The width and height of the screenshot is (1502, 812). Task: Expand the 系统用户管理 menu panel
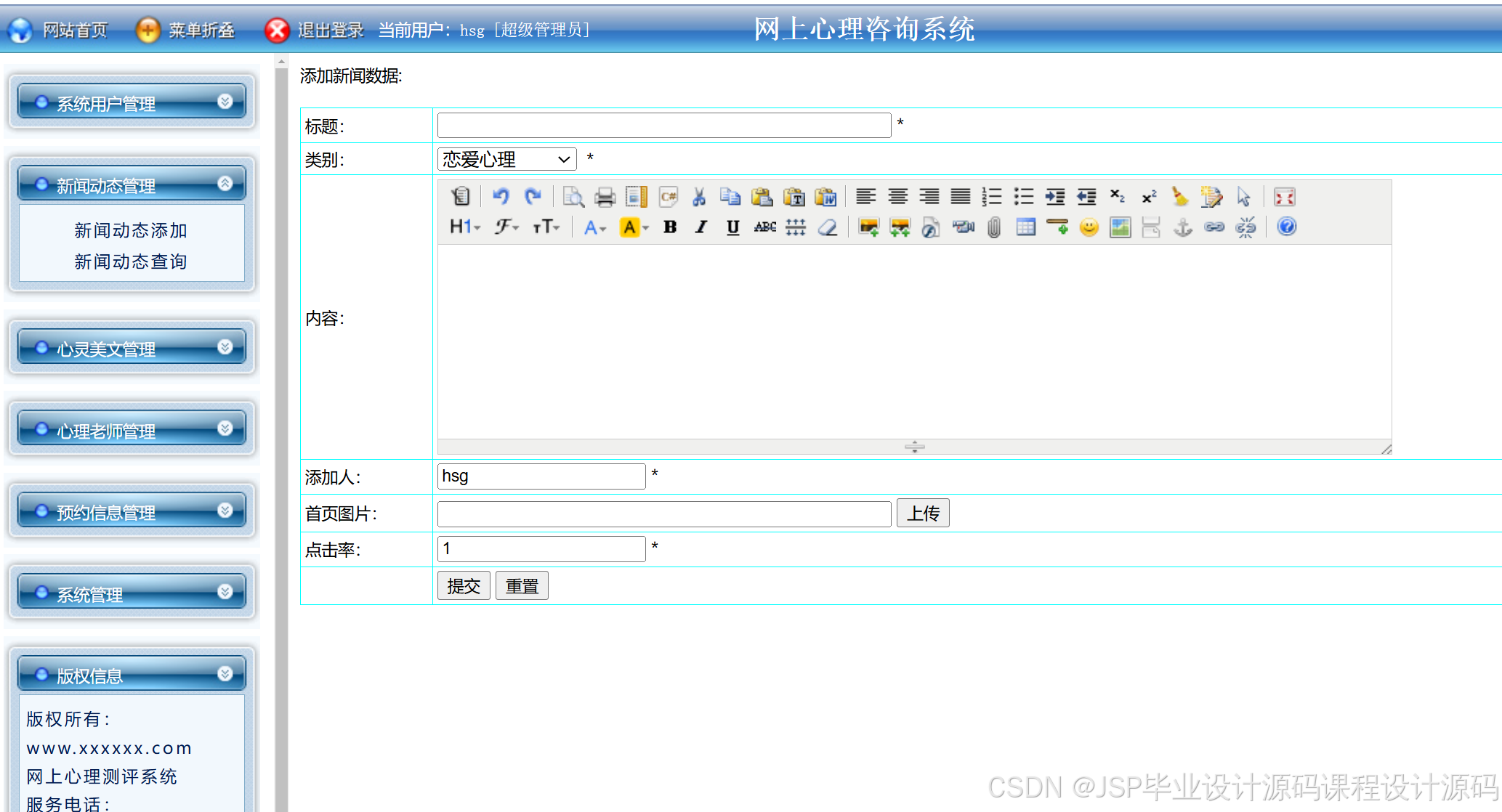(x=132, y=102)
